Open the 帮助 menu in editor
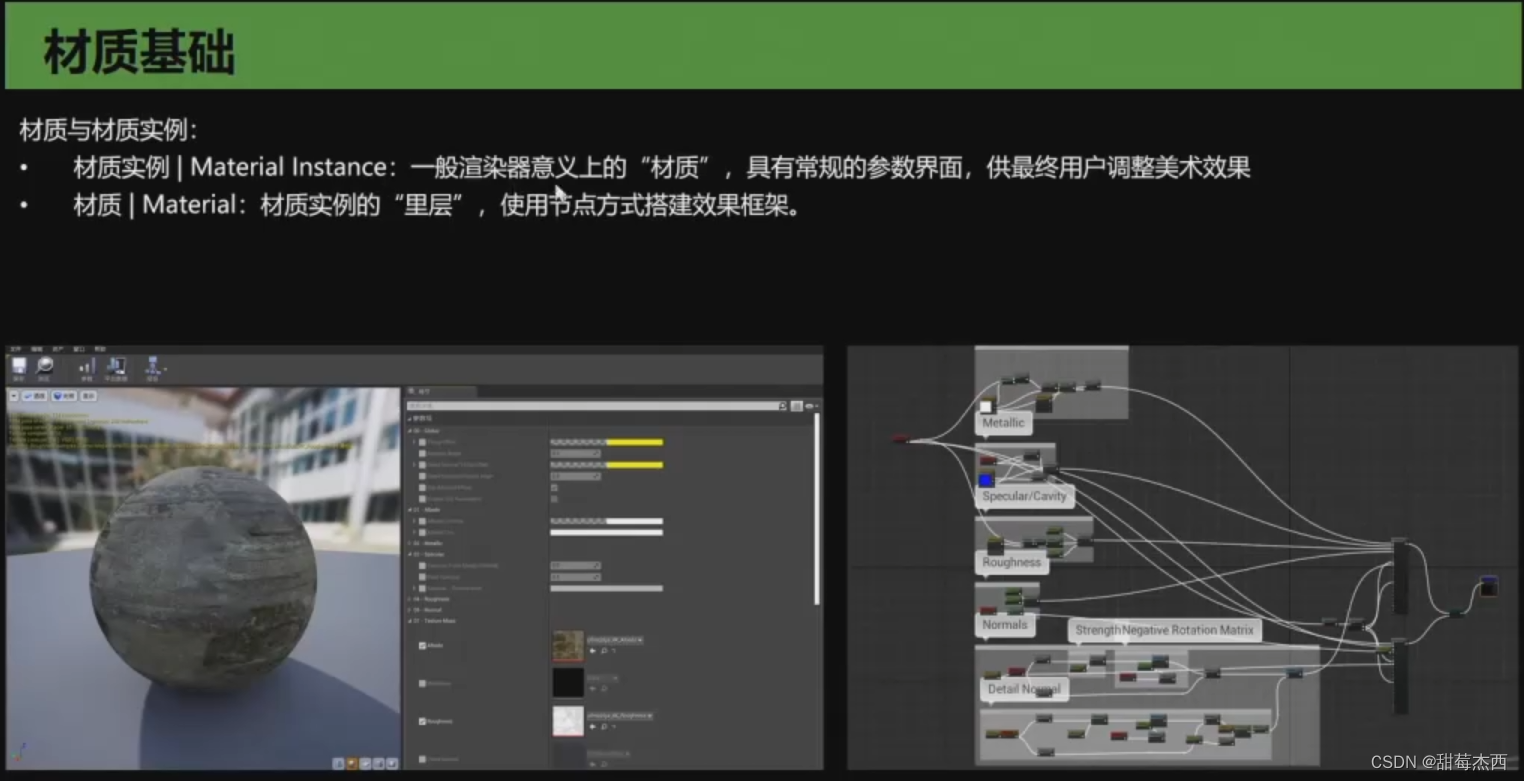 [100, 349]
